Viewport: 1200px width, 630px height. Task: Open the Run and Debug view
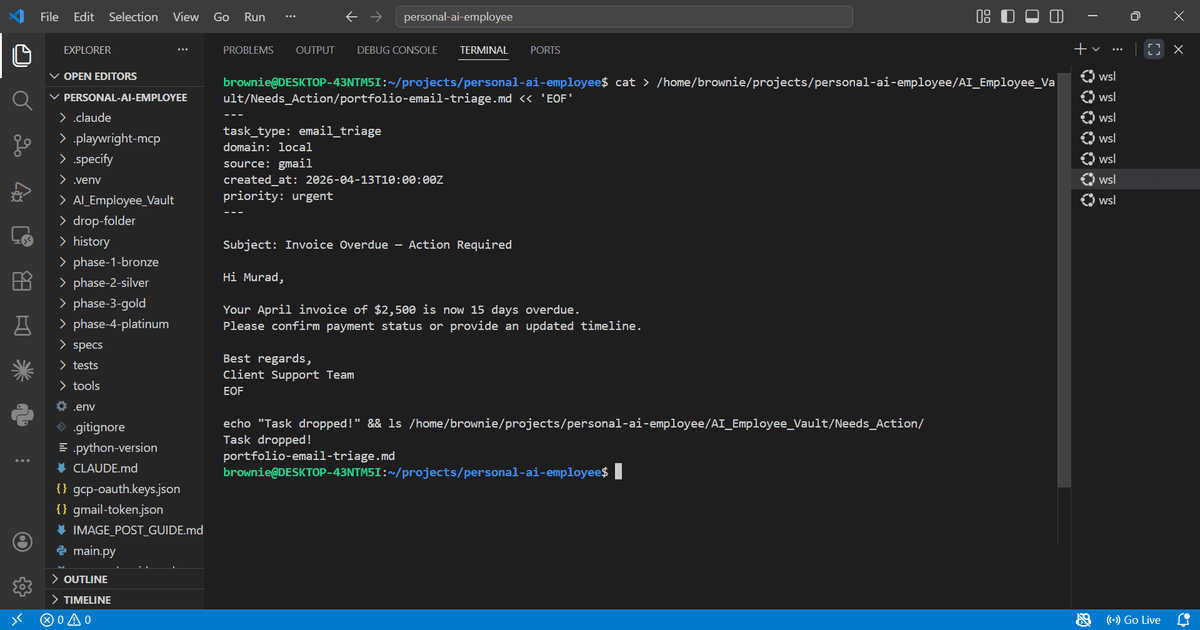[22, 190]
